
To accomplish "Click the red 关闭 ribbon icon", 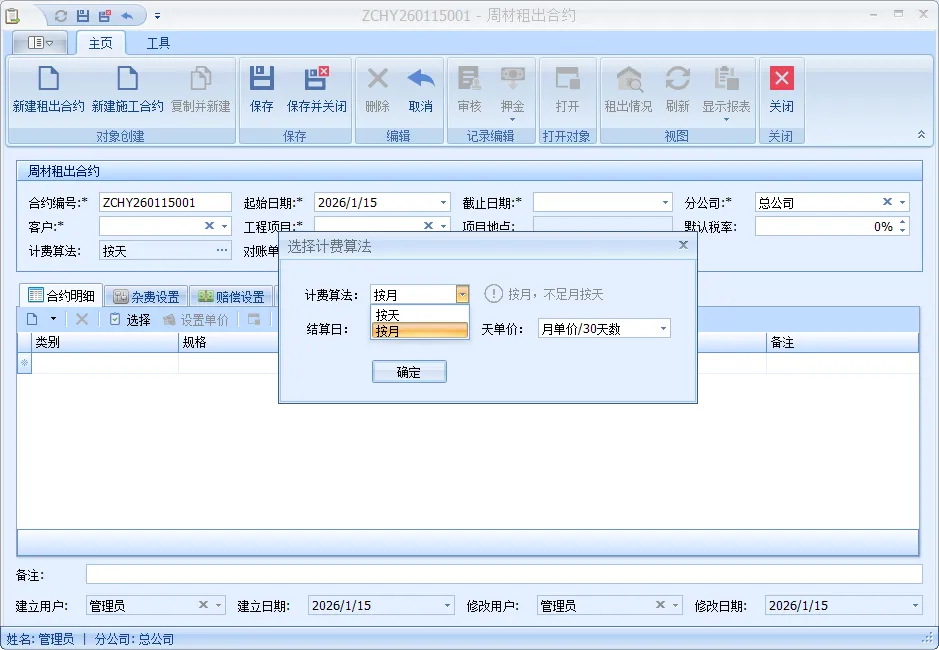I will click(x=782, y=78).
